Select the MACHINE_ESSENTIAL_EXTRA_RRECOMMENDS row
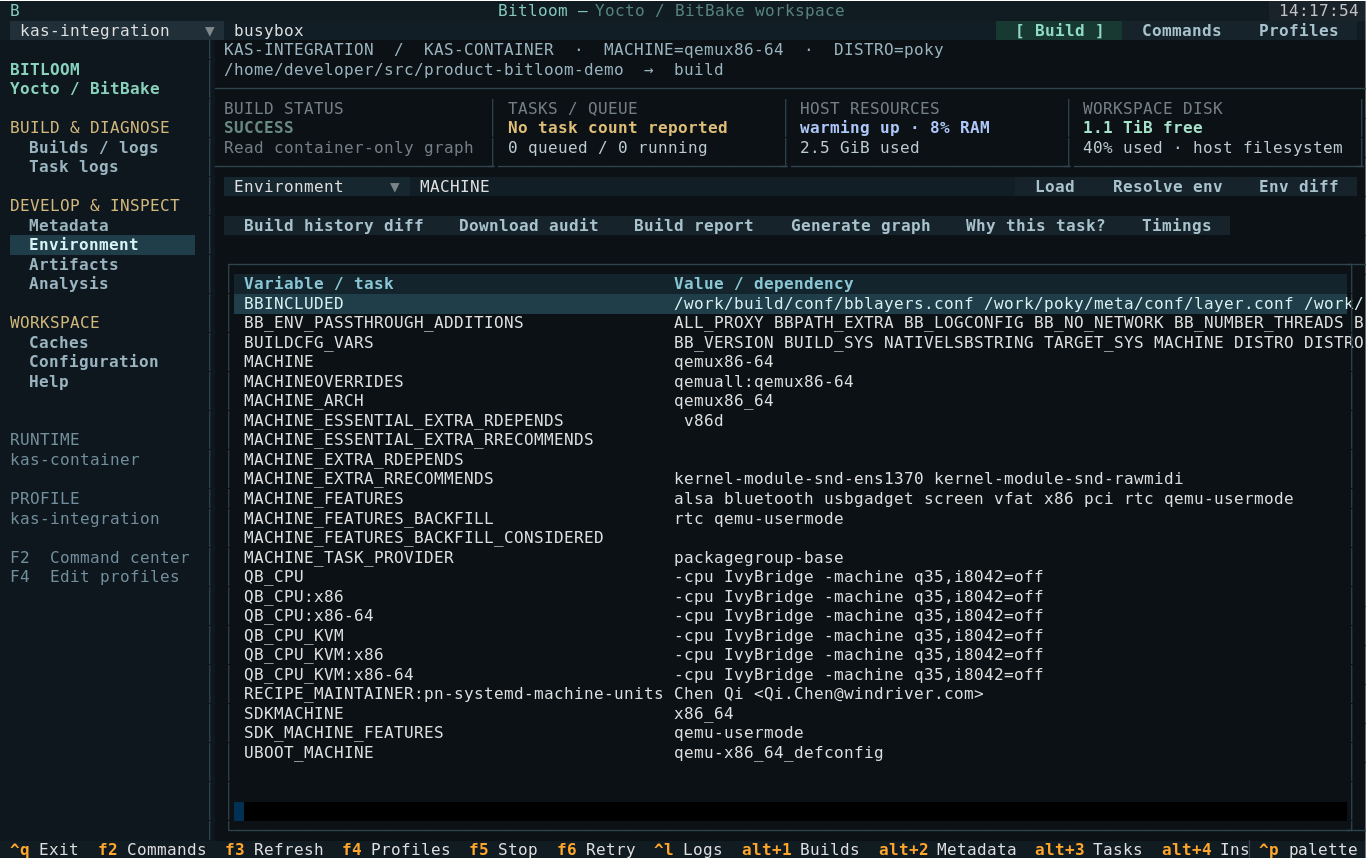 click(790, 440)
